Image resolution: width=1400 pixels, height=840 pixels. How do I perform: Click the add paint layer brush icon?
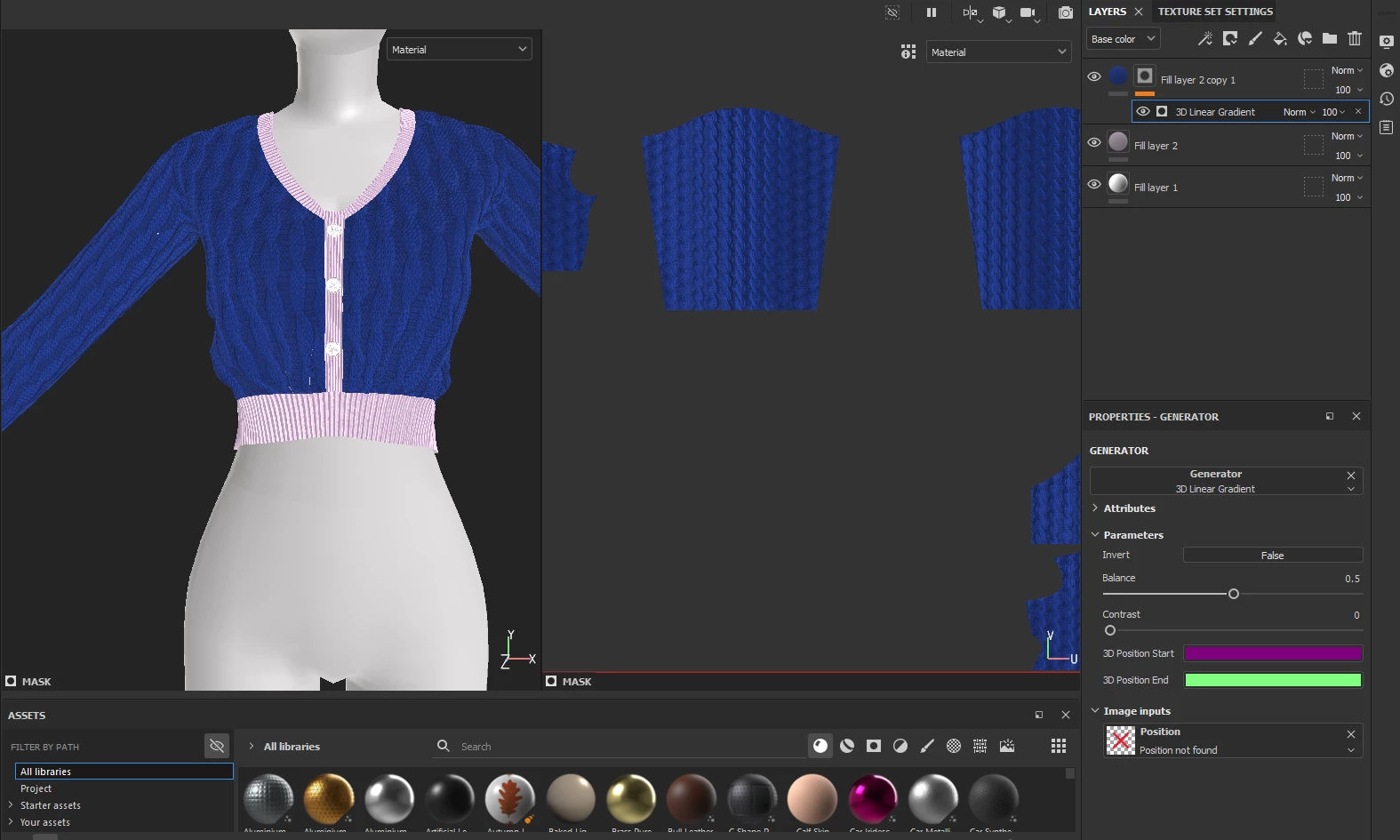1255,38
